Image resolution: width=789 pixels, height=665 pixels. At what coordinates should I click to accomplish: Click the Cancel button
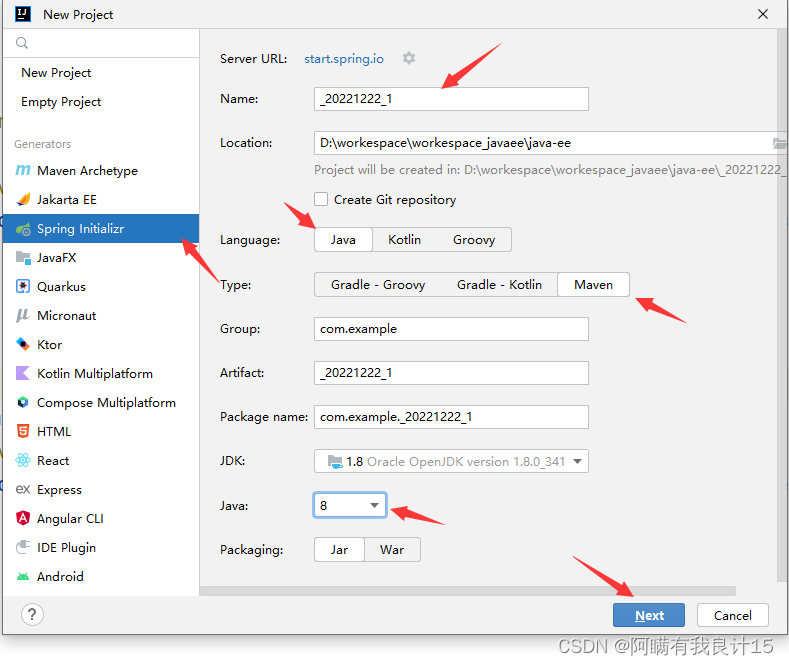[733, 615]
